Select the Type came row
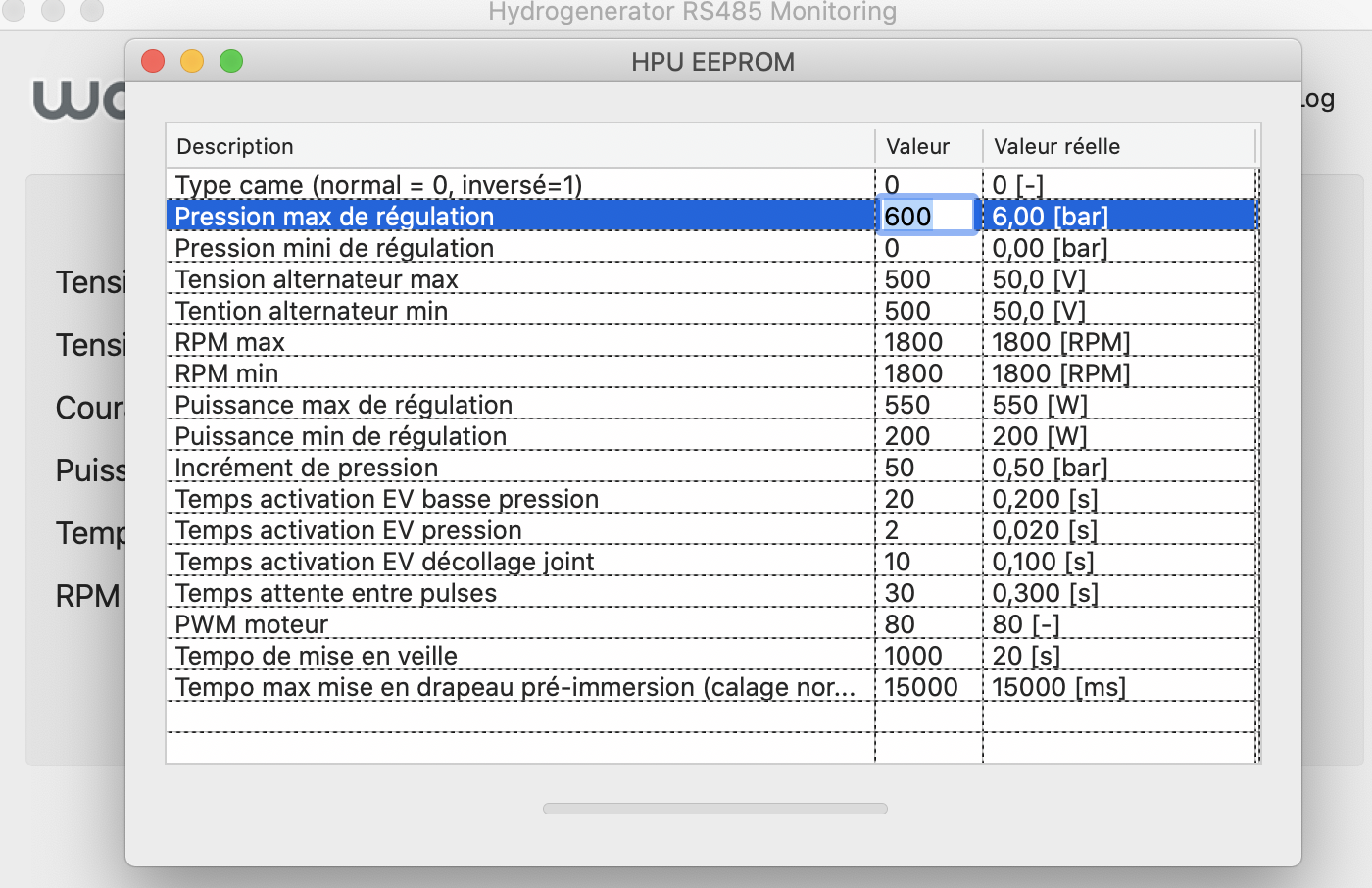1372x888 pixels. coord(711,184)
